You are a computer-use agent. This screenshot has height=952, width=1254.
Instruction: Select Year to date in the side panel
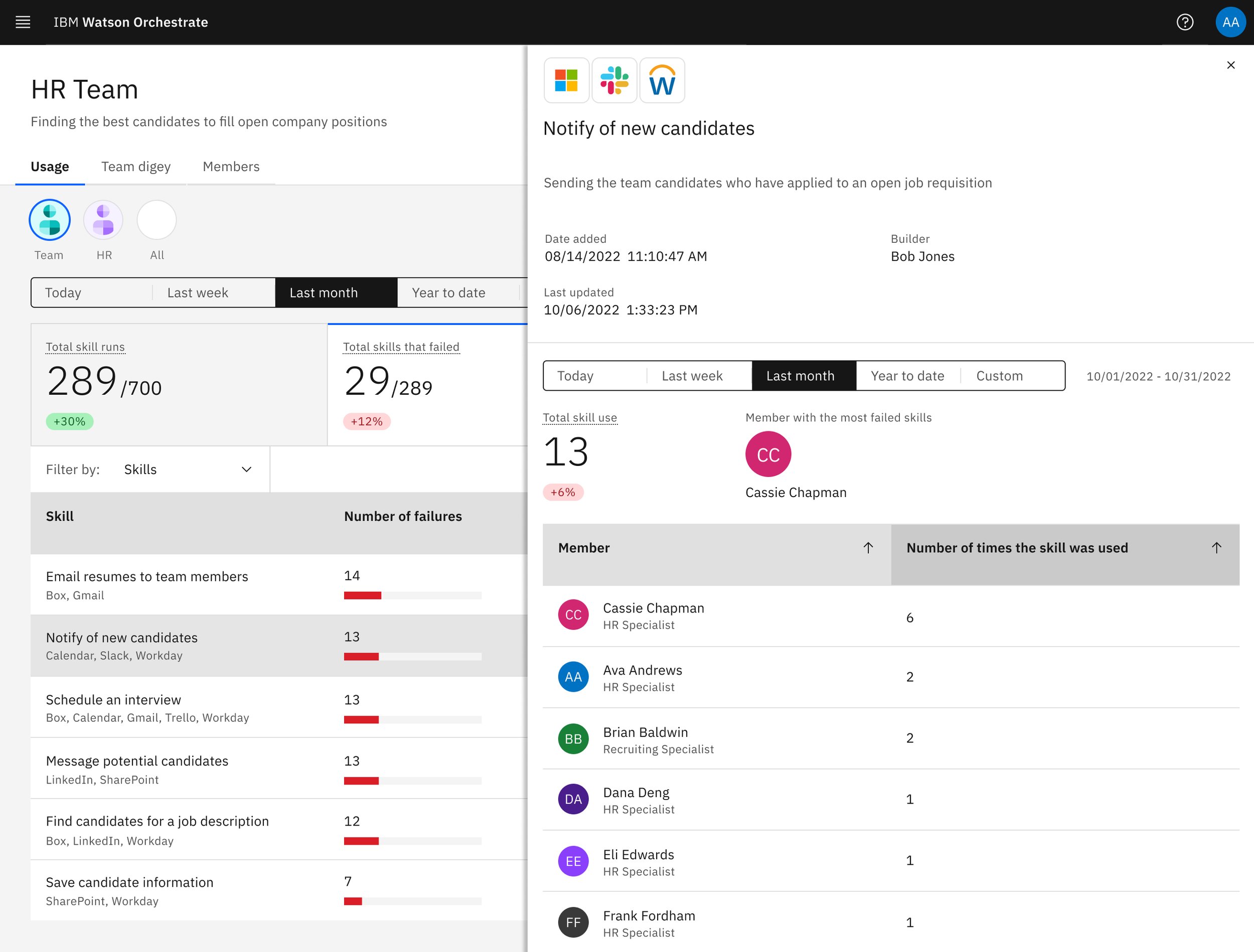(x=908, y=376)
